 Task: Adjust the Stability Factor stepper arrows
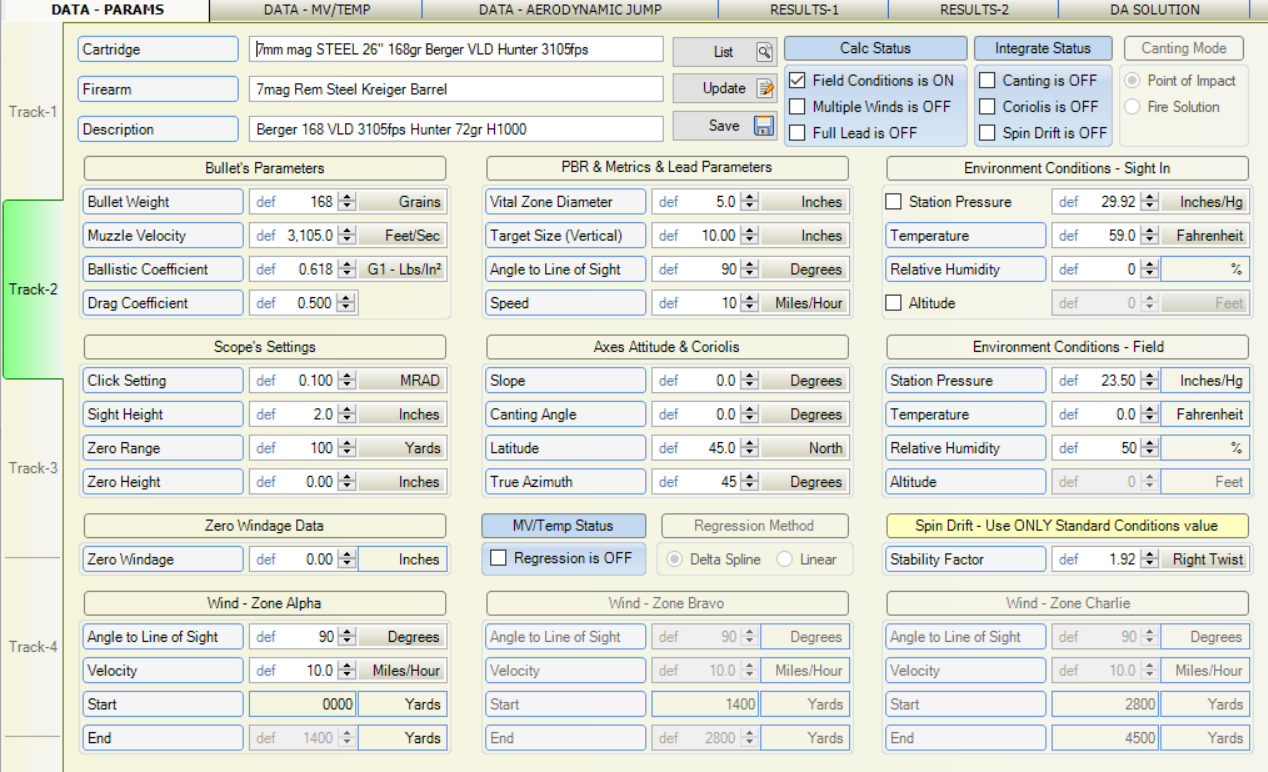1149,559
